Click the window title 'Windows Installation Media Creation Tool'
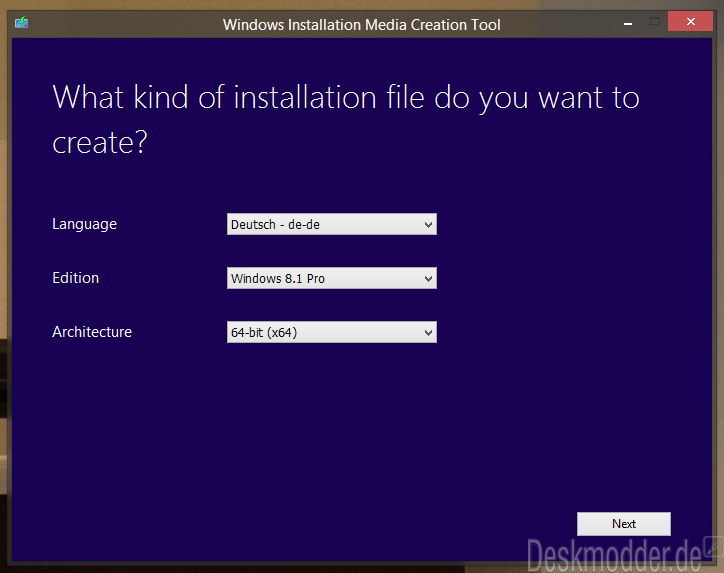Image resolution: width=724 pixels, height=573 pixels. point(362,24)
